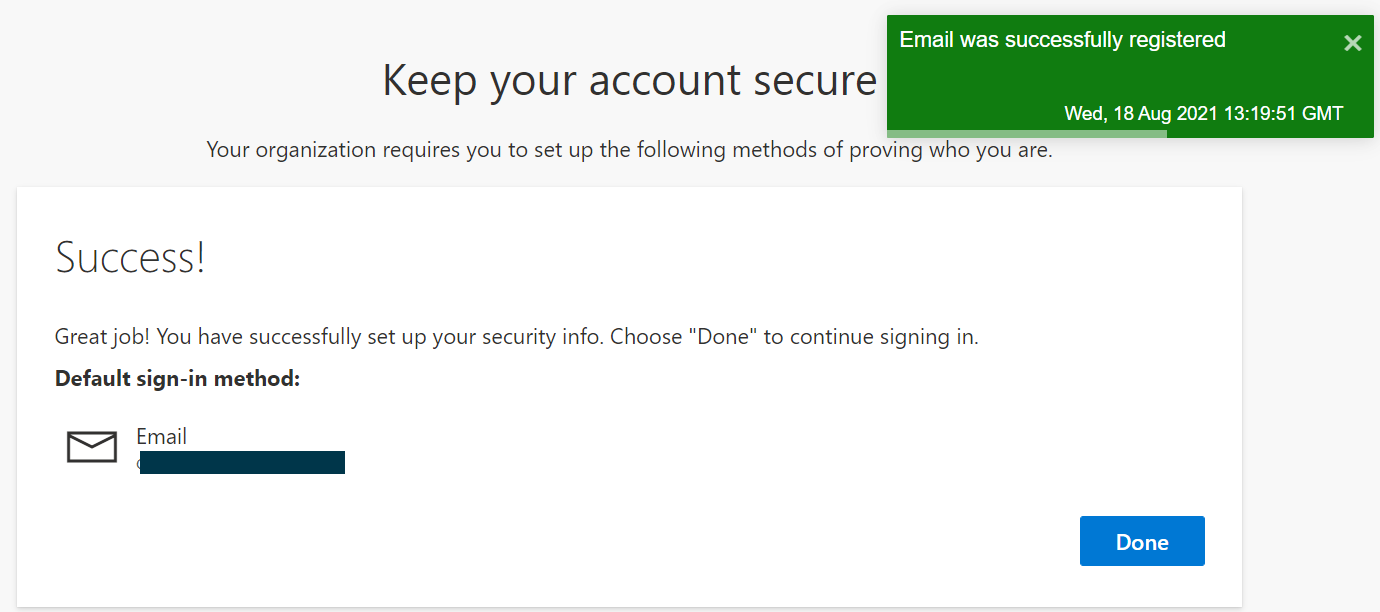Click the blue Done button
Image resolution: width=1380 pixels, height=612 pixels.
coord(1142,542)
